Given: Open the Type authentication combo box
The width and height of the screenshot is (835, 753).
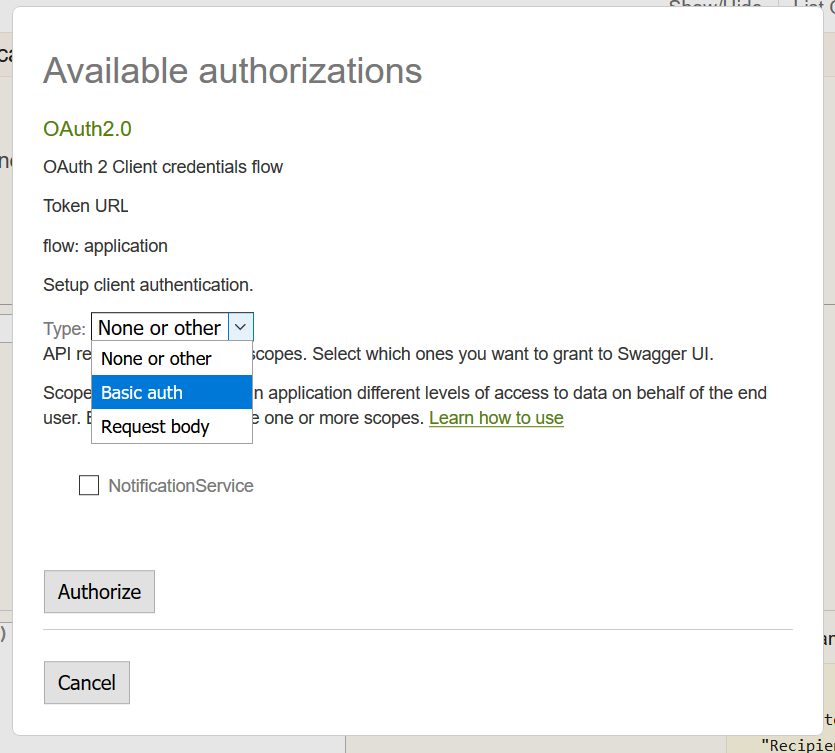Looking at the screenshot, I should [160, 327].
